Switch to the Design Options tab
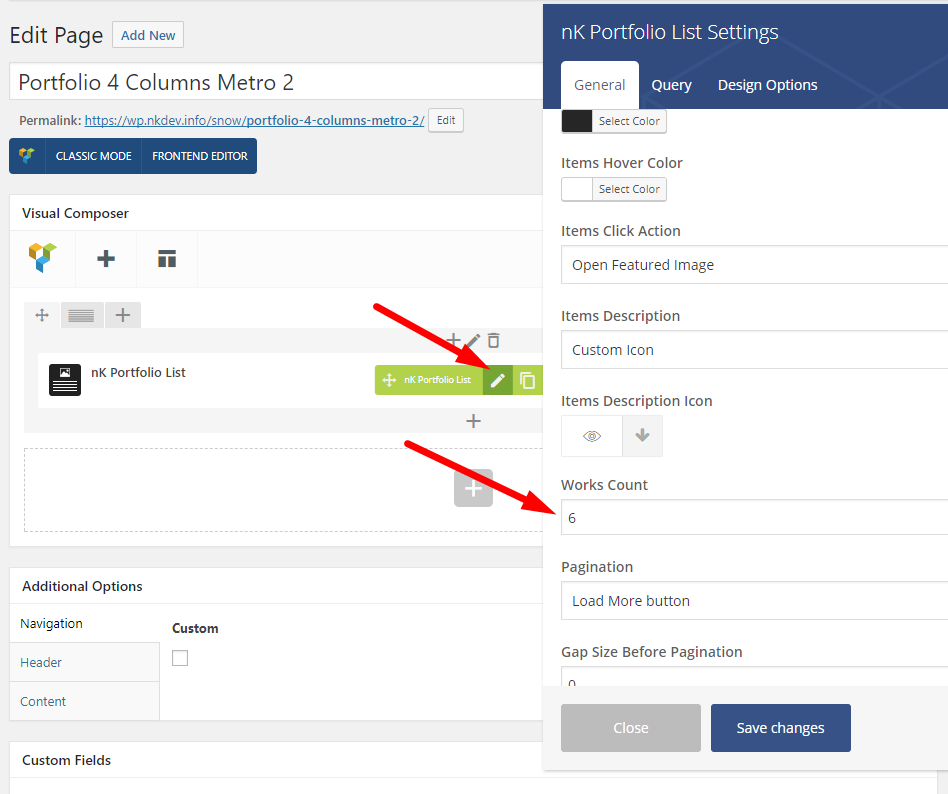The image size is (948, 794). click(x=767, y=85)
